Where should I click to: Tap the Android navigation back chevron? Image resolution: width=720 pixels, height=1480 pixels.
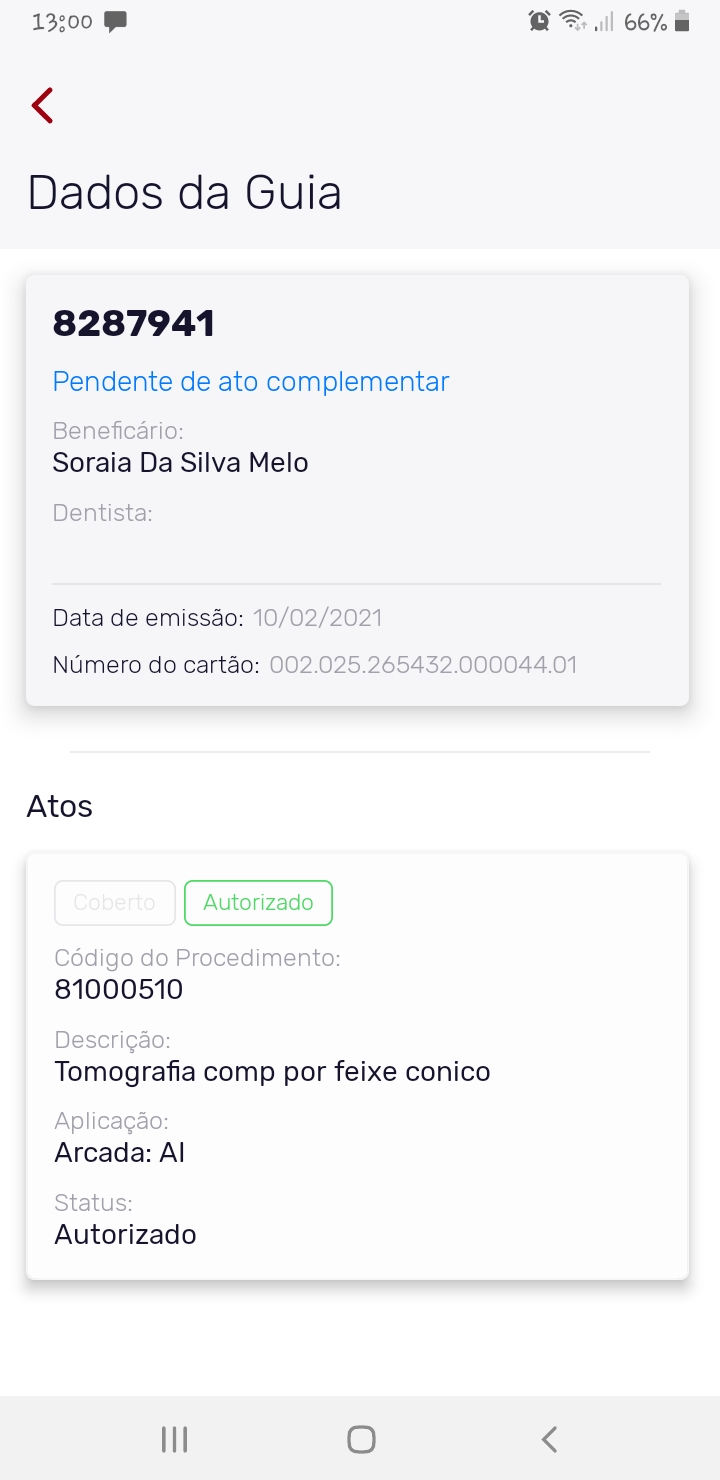click(x=548, y=1439)
